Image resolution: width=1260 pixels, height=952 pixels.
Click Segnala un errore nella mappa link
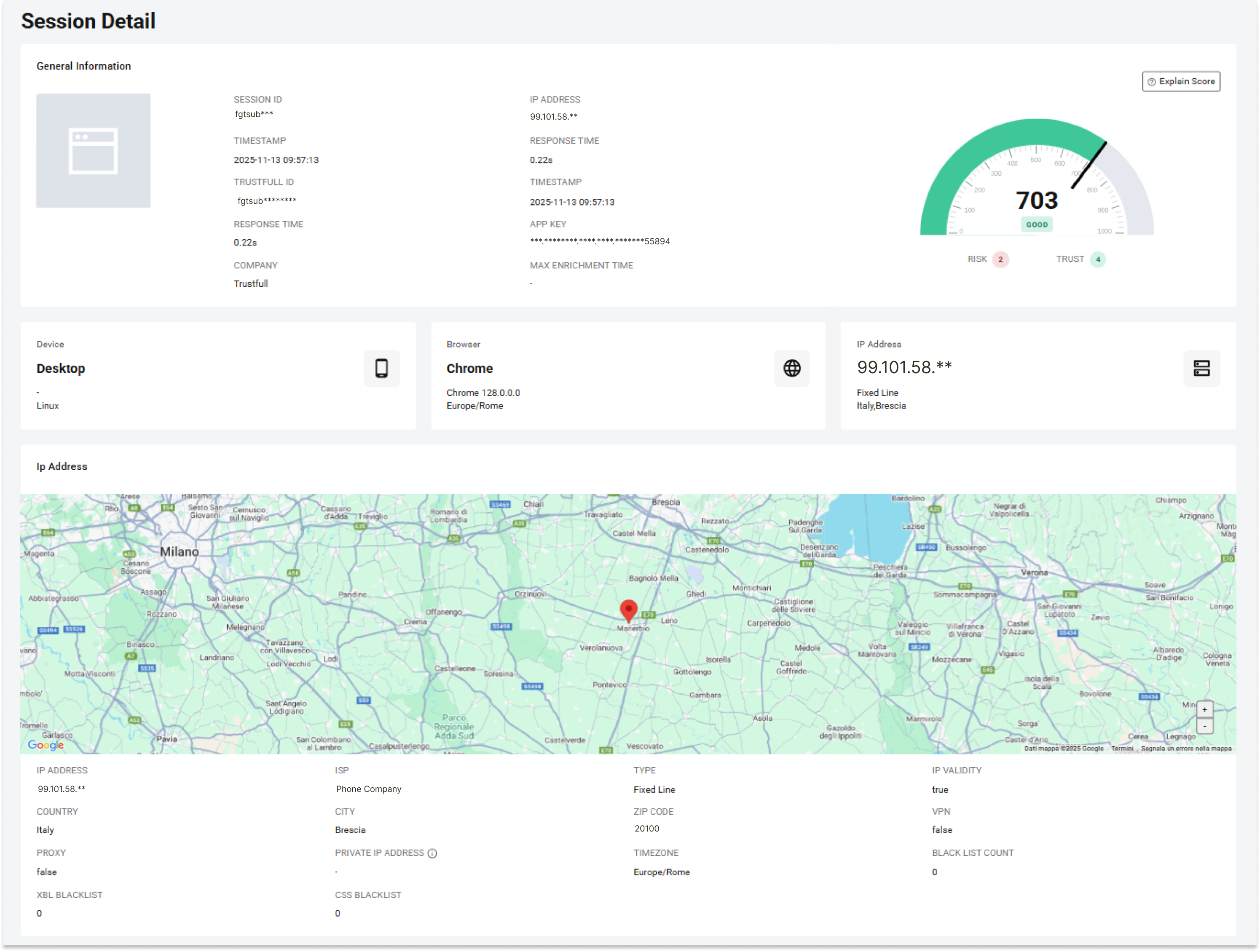tap(1186, 748)
